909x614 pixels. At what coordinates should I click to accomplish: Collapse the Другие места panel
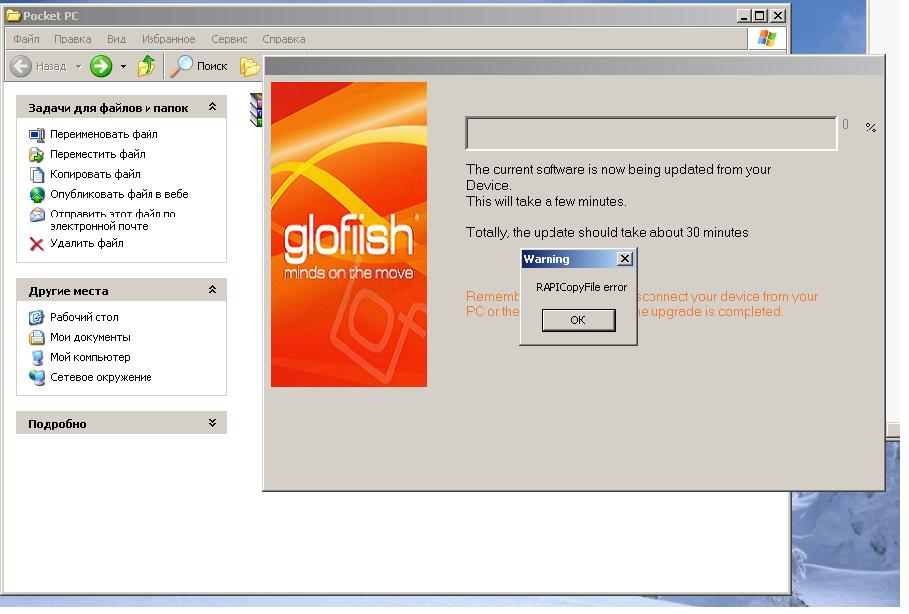pyautogui.click(x=212, y=289)
